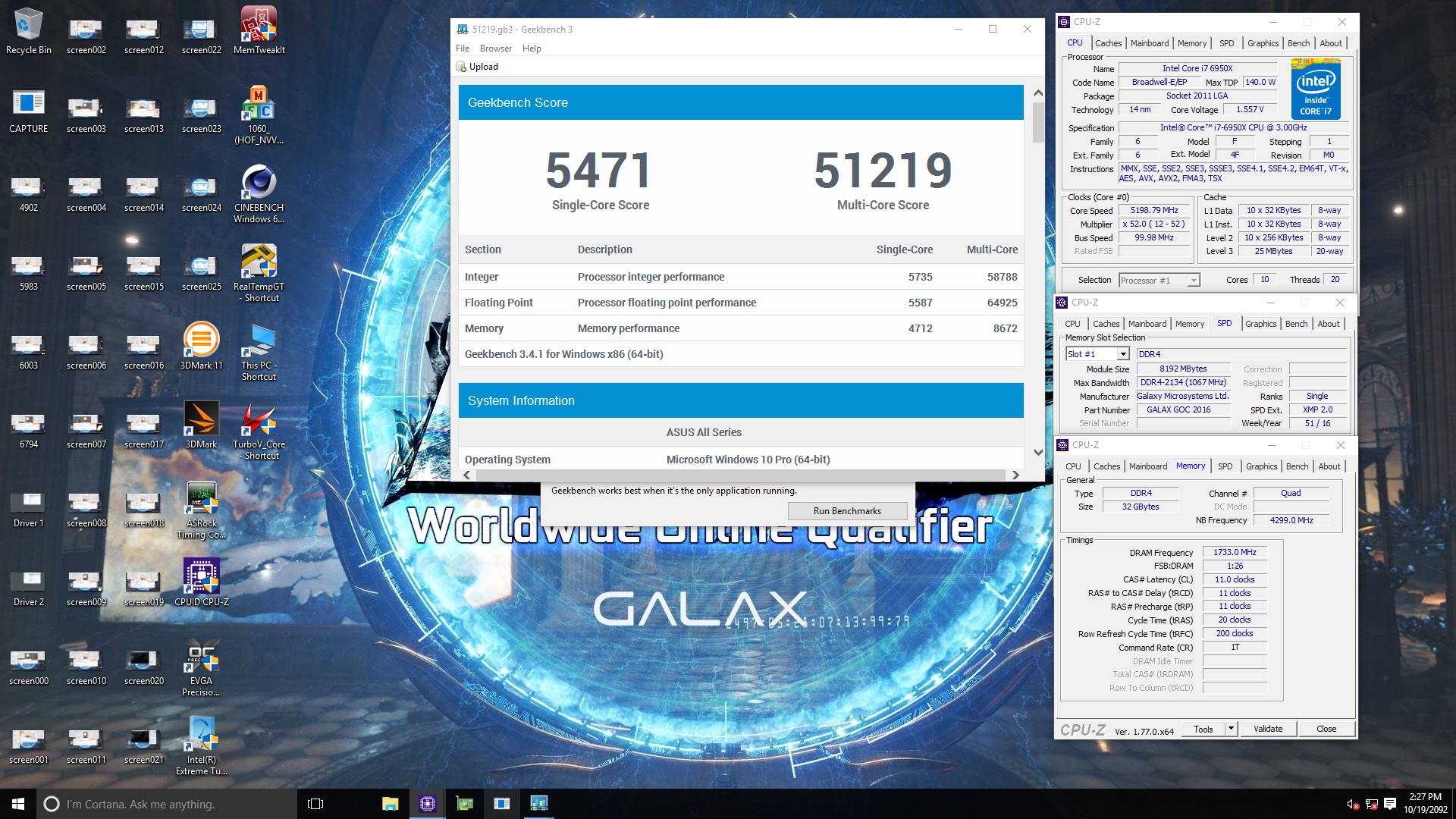The height and width of the screenshot is (819, 1456).
Task: Click Geekbench vertical scrollbar up arrow
Action: [x=1038, y=93]
